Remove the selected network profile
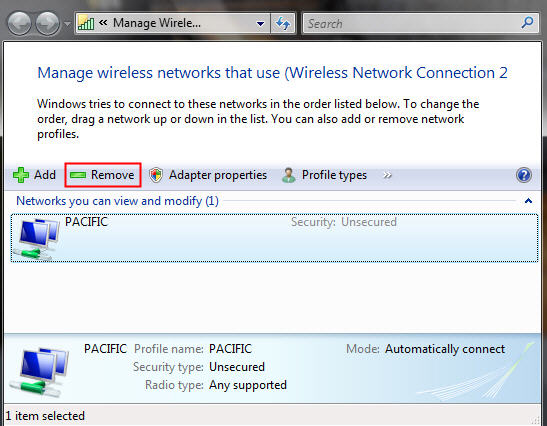Image resolution: width=547 pixels, height=426 pixels. coord(103,175)
